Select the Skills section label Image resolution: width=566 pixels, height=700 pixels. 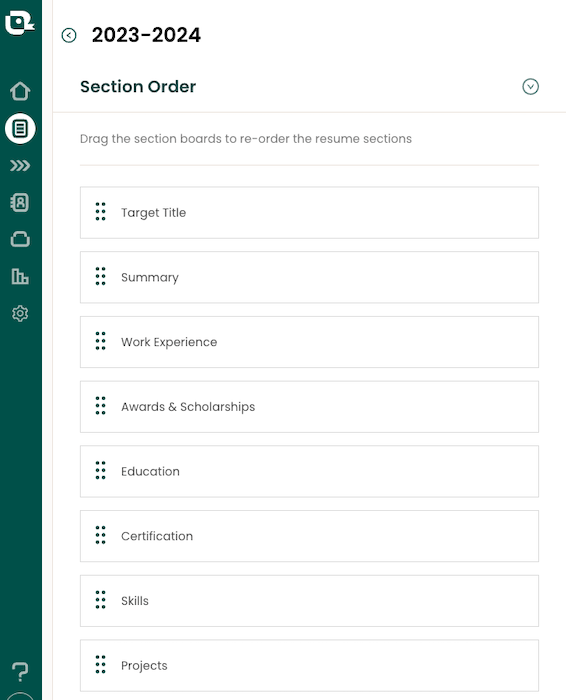pyautogui.click(x=135, y=601)
